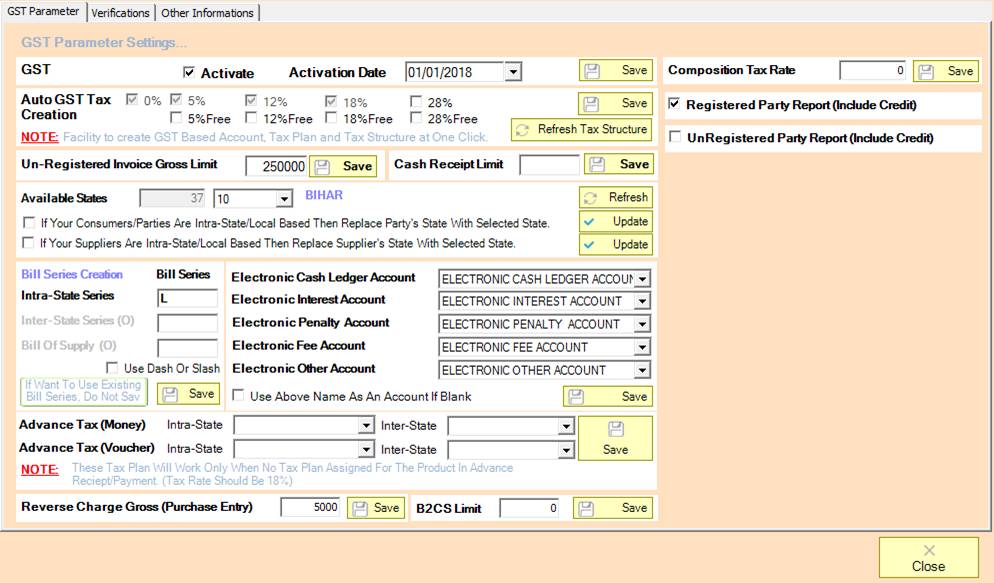Open Advance Tax (Money) Intra-State dropdown
The height and width of the screenshot is (583, 994).
[x=366, y=426]
